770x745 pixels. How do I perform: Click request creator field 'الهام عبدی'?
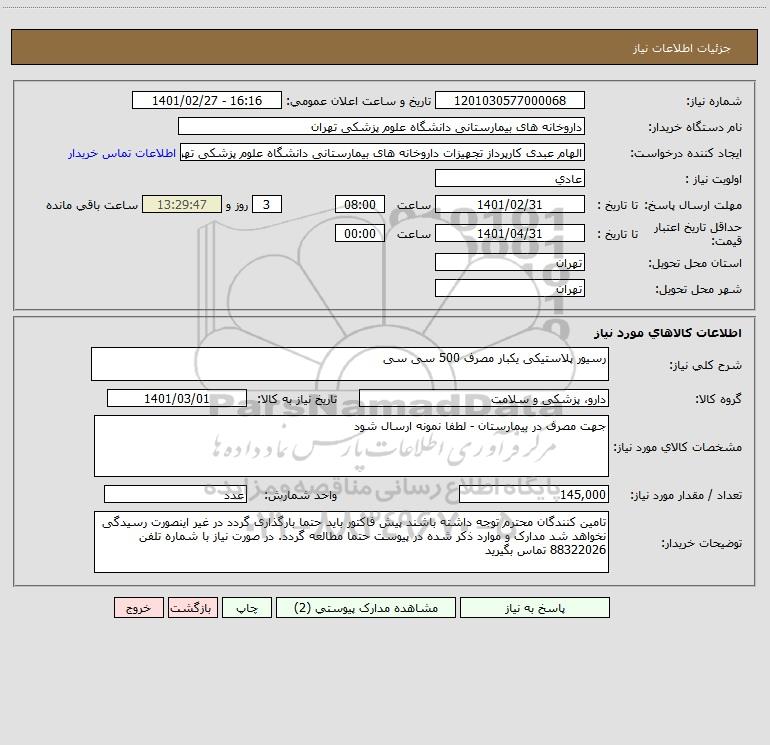pos(383,153)
